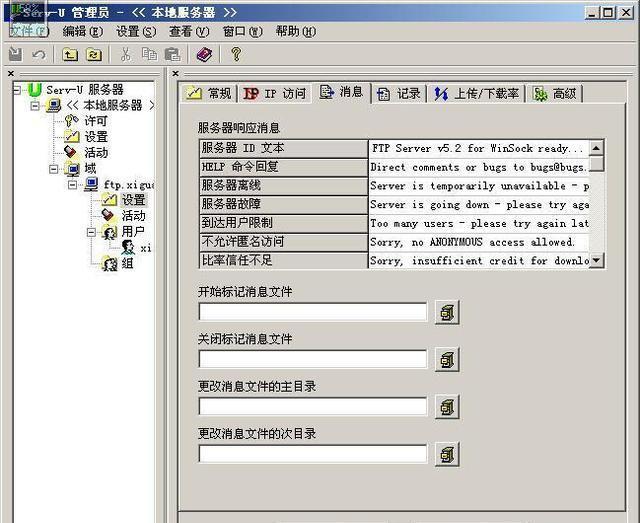
Task: Collapse the 用户 tree branch
Action: 91,232
